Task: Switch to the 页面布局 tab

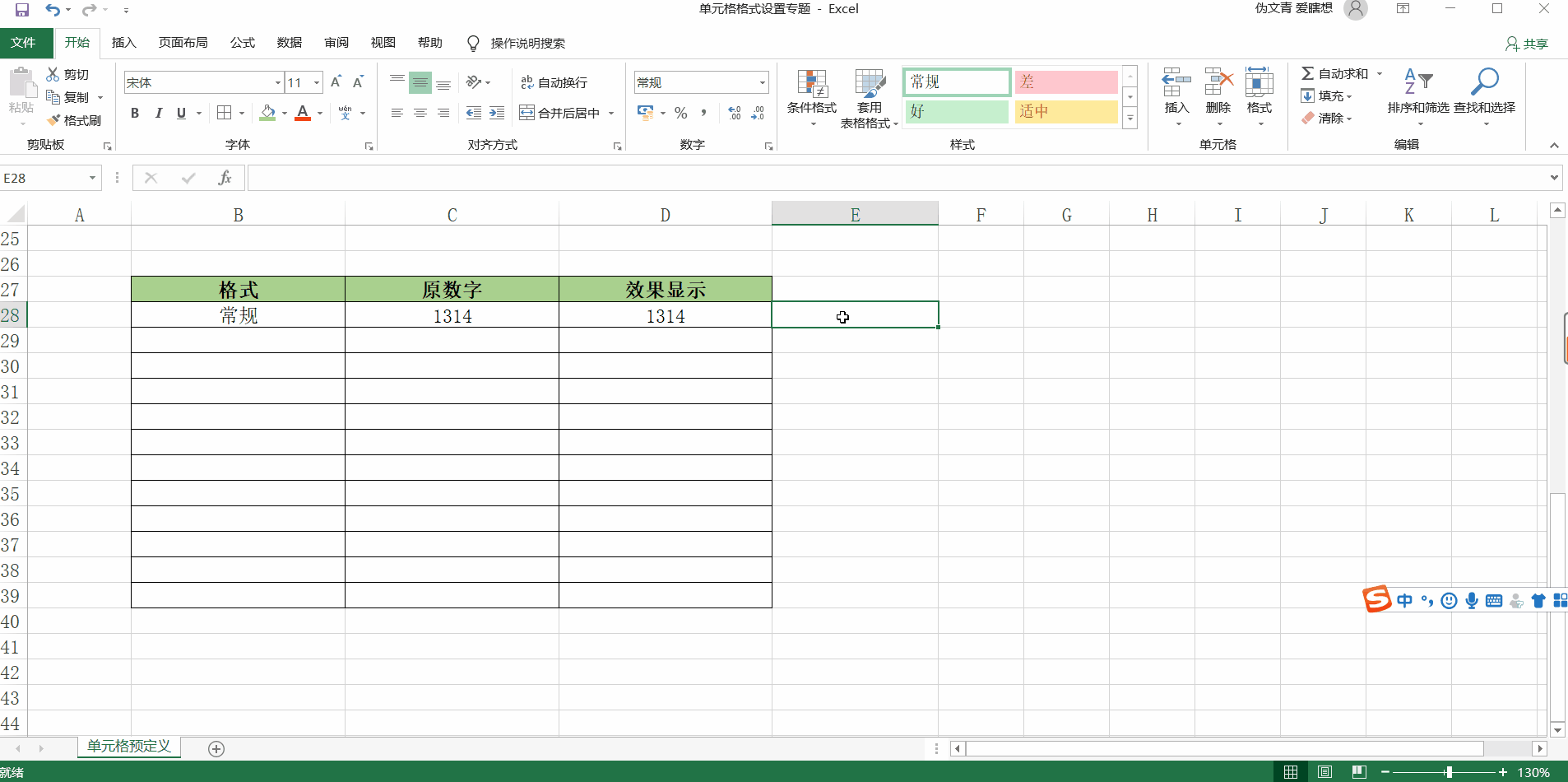Action: point(183,43)
